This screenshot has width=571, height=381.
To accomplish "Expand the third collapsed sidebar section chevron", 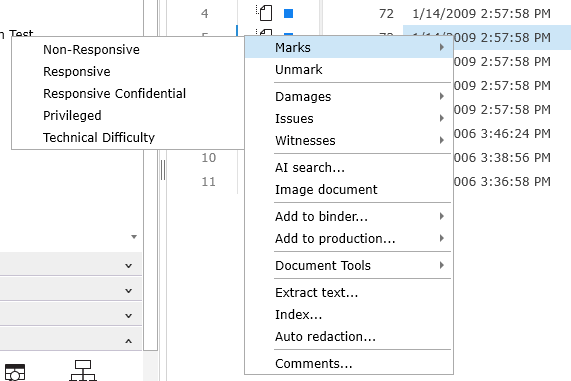I will pos(129,315).
